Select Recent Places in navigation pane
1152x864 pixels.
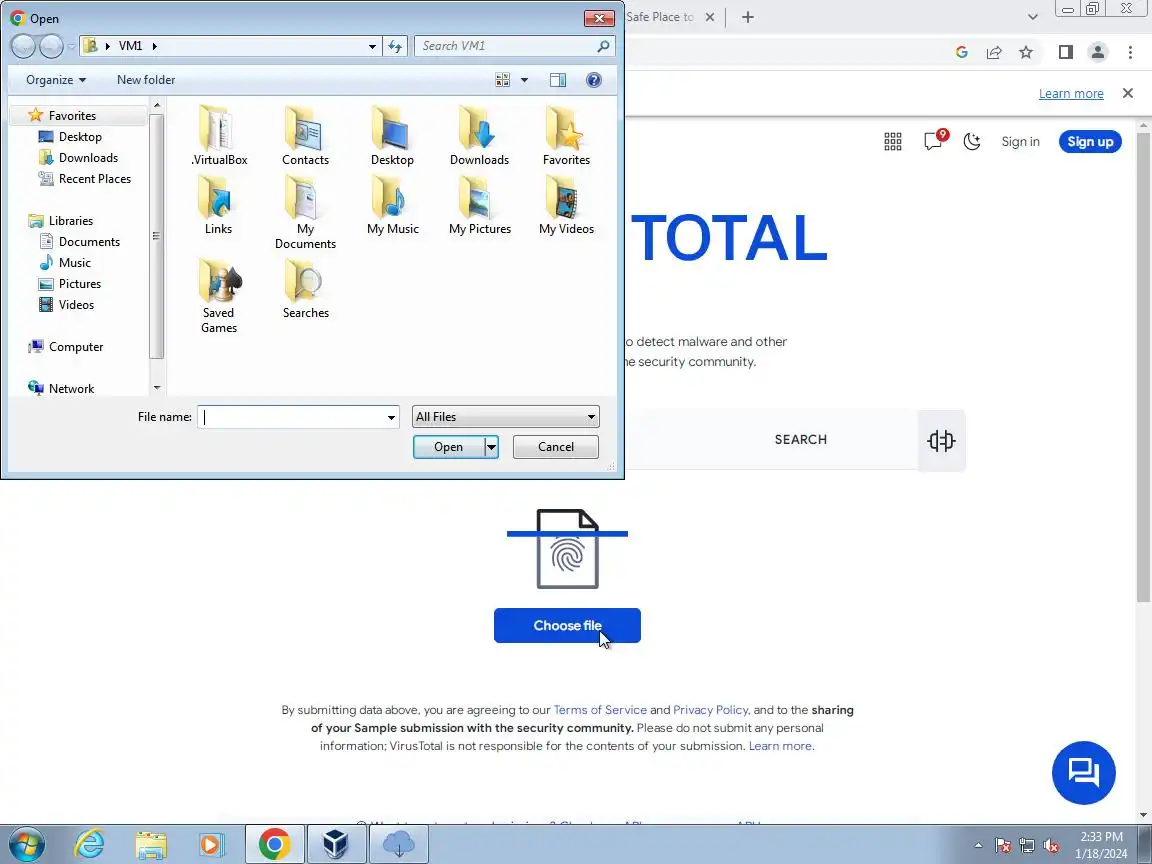click(x=84, y=179)
